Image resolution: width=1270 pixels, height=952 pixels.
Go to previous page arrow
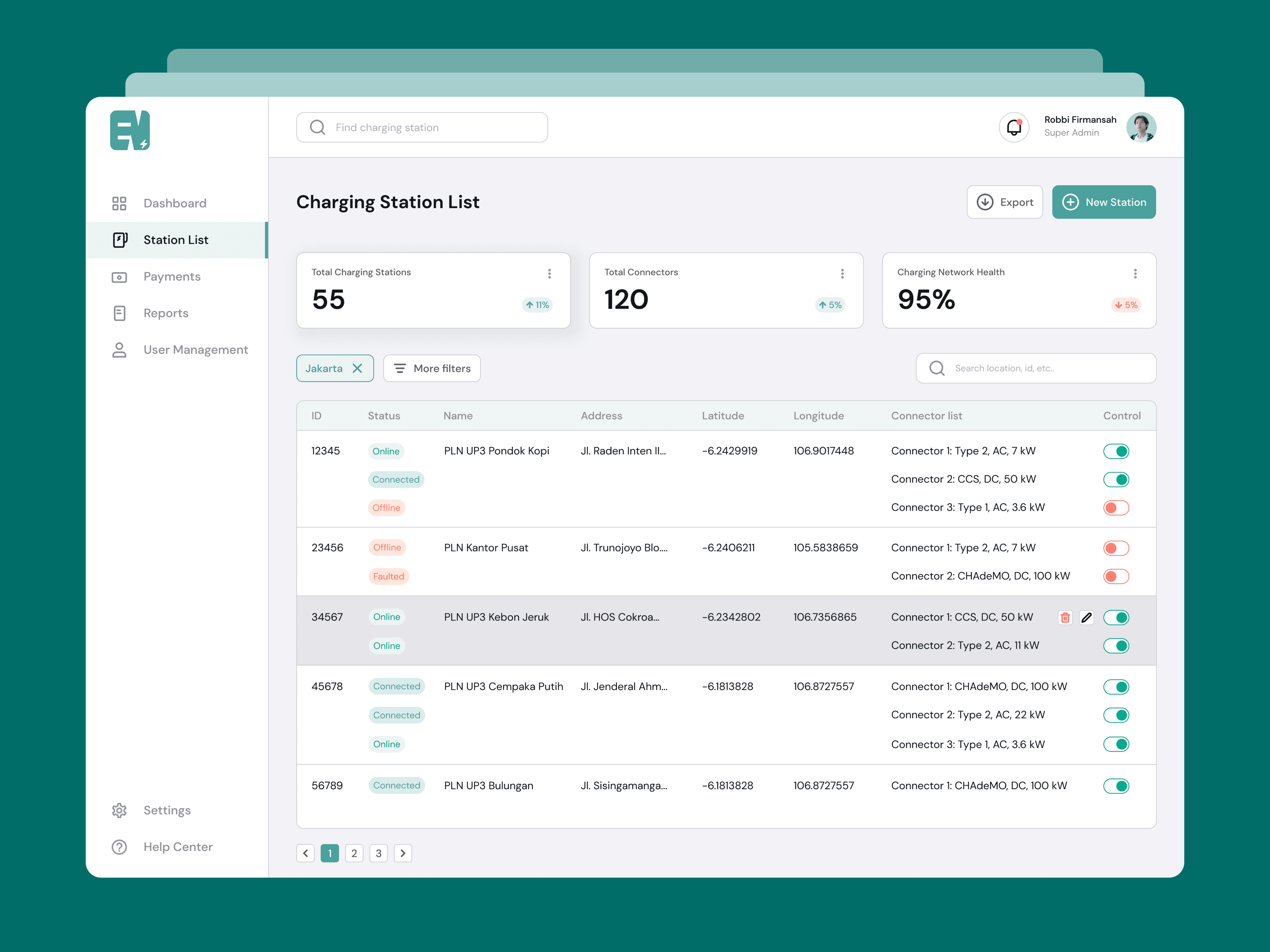pyautogui.click(x=305, y=853)
